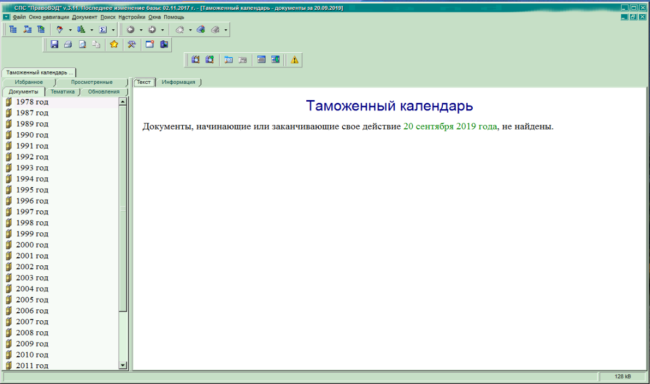Screen dimensions: 650x384
Task: Click the grayed copy pages icon
Action: click(x=96, y=44)
